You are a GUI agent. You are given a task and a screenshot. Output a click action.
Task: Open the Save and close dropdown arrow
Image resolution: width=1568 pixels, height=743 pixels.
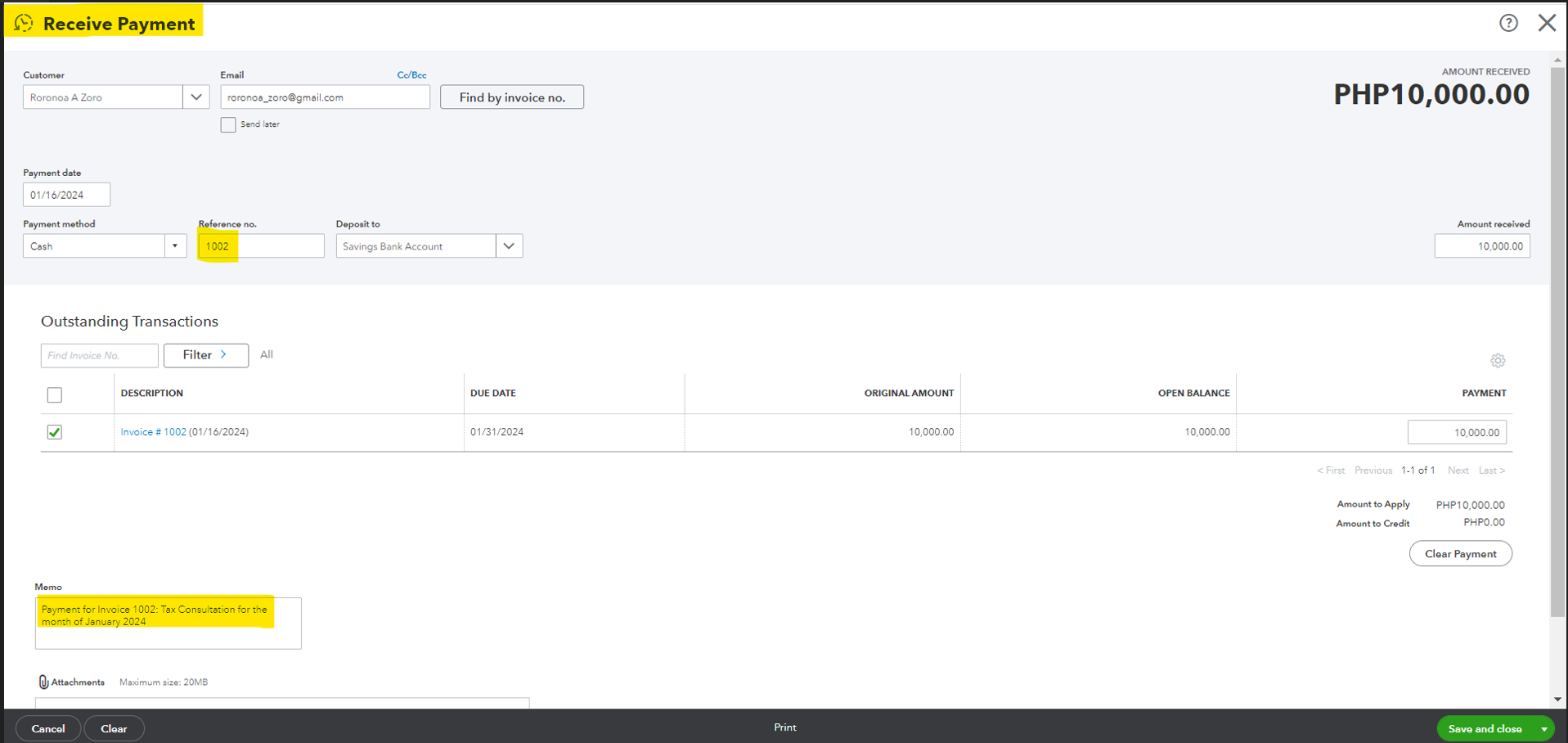coord(1544,729)
